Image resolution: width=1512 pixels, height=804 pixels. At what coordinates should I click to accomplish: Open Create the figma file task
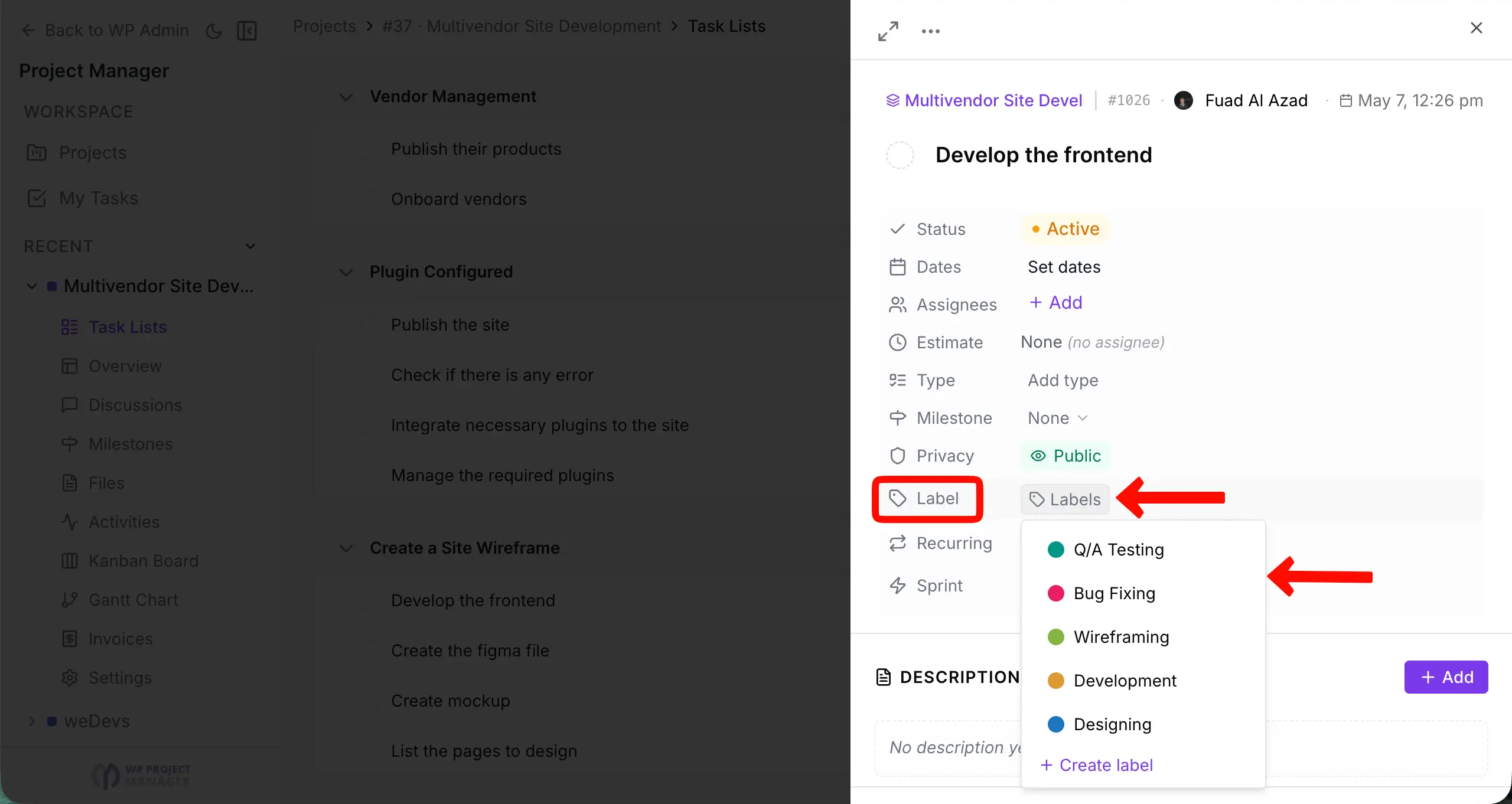point(470,651)
